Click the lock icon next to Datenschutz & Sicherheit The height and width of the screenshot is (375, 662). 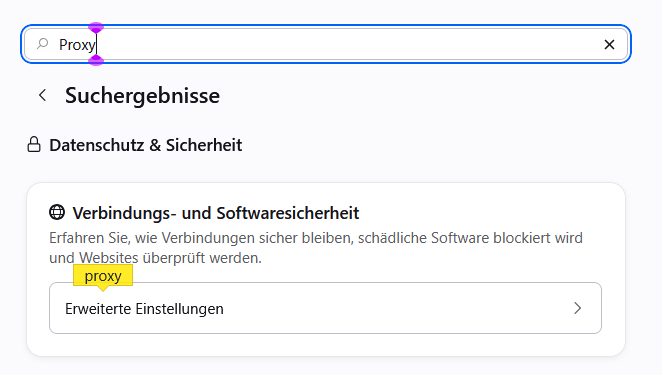(34, 144)
